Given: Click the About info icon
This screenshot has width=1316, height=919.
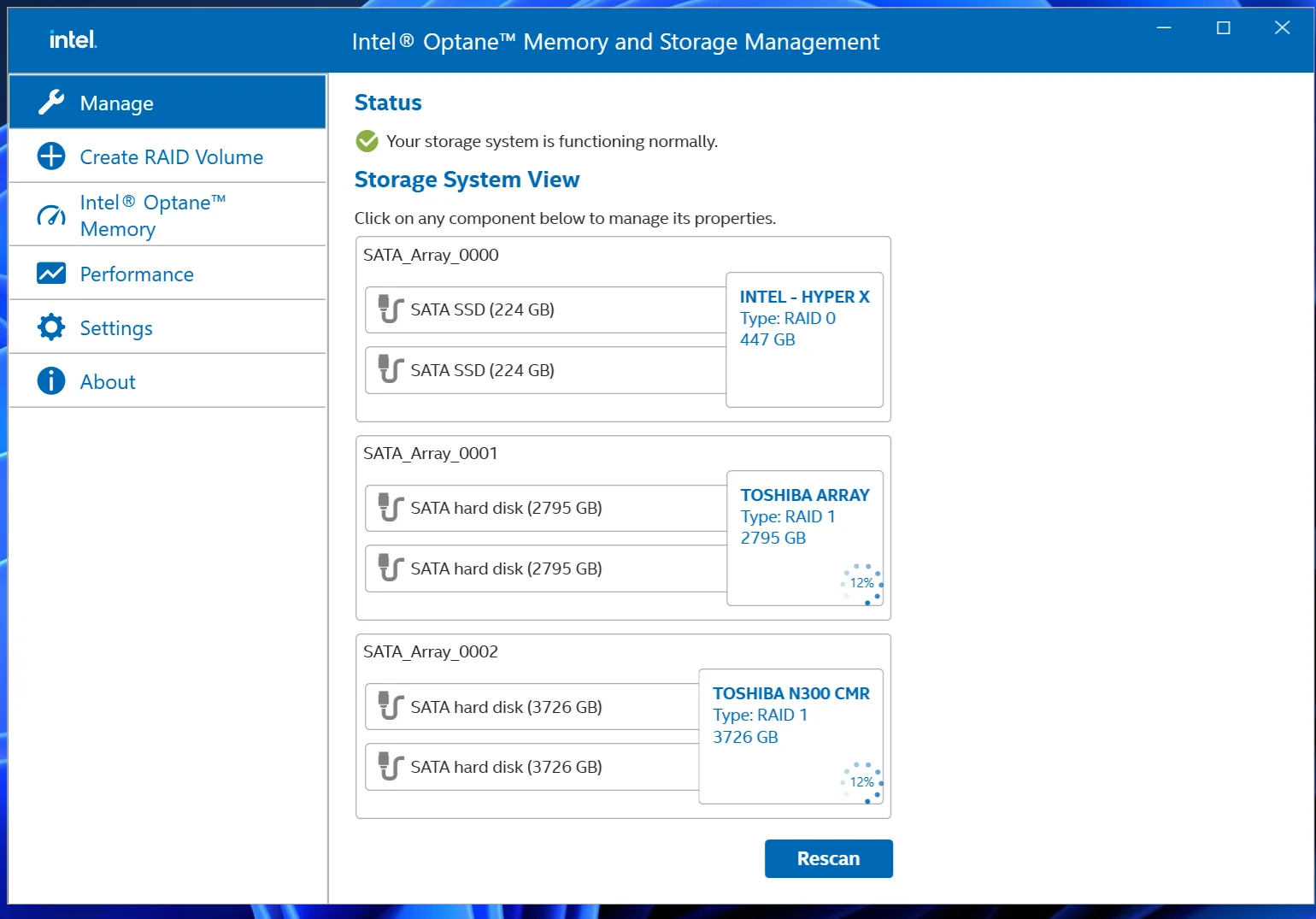Looking at the screenshot, I should pos(51,381).
